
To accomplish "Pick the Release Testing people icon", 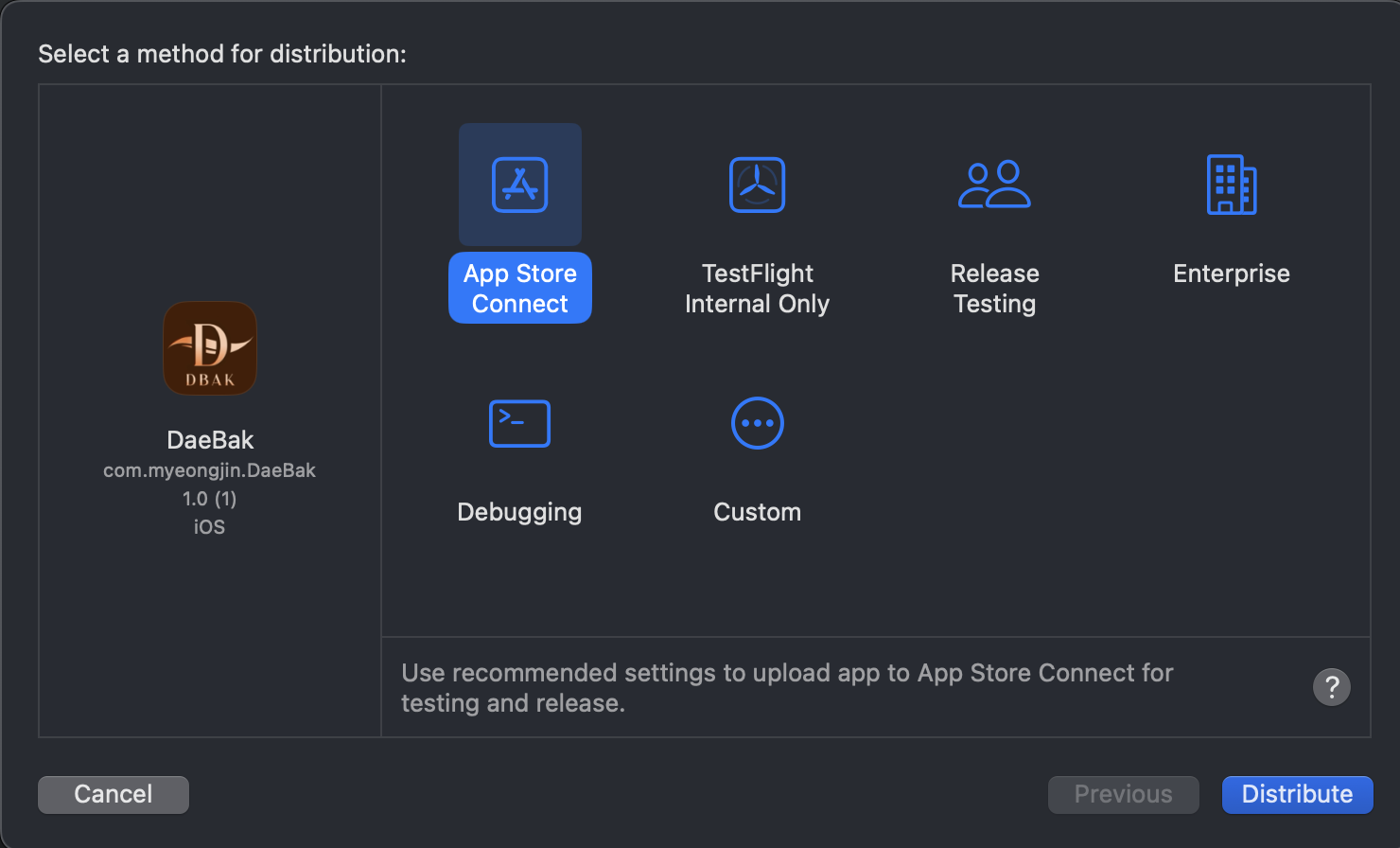I will pyautogui.click(x=994, y=185).
